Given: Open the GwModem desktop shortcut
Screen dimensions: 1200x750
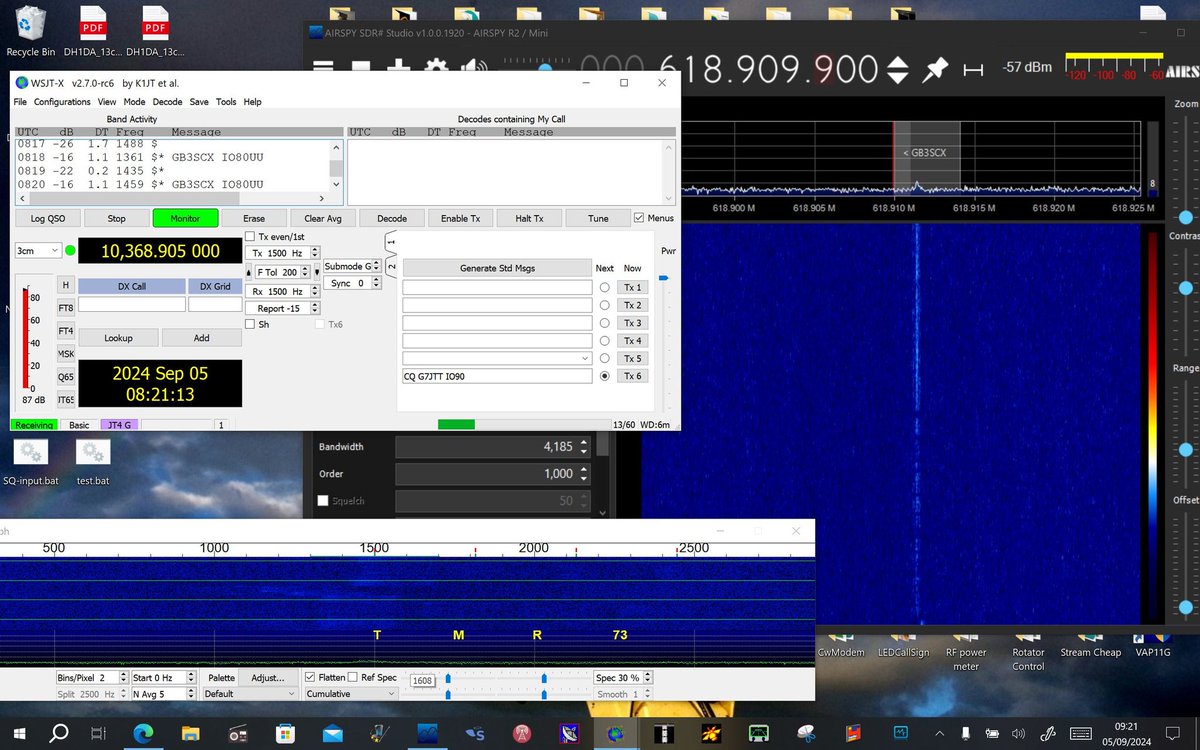Looking at the screenshot, I should (x=840, y=645).
